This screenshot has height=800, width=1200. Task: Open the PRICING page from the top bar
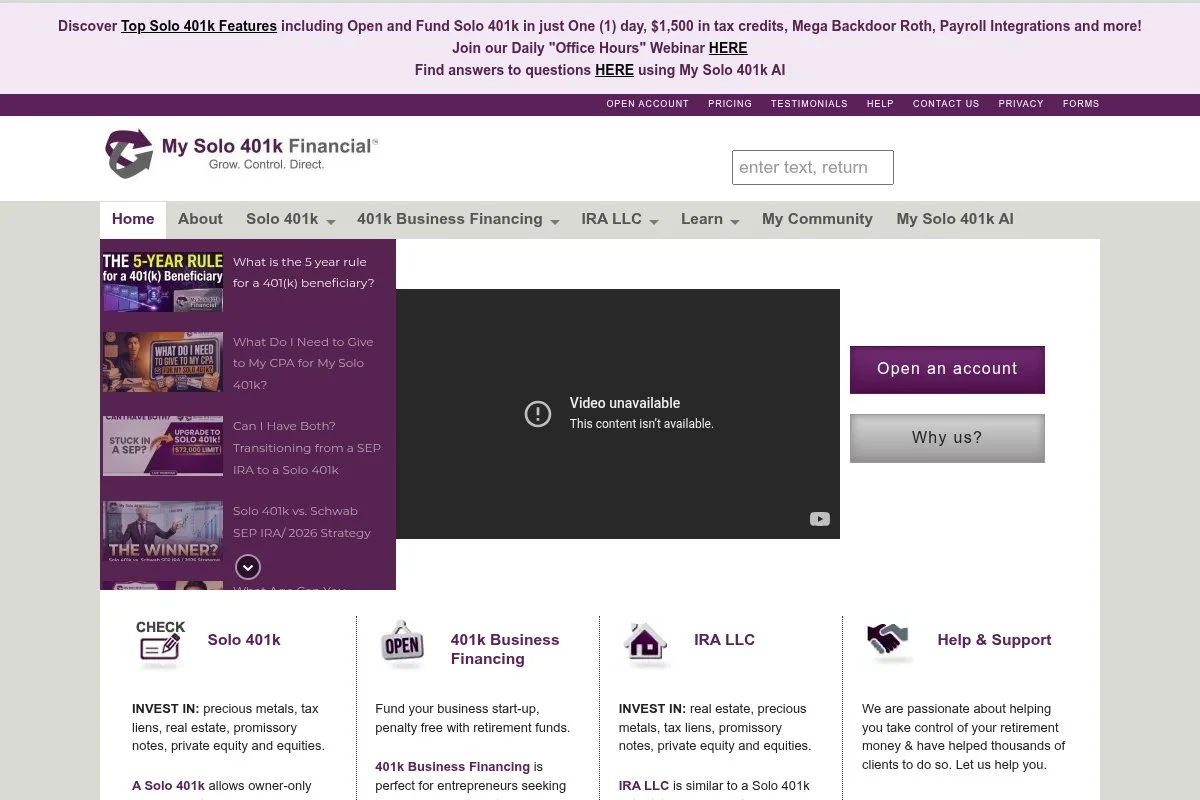[730, 103]
